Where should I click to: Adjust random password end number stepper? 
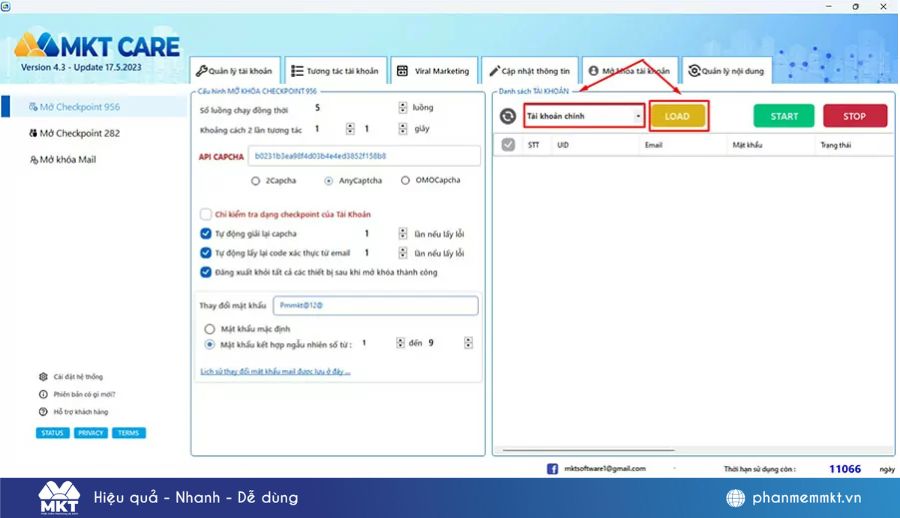click(468, 343)
